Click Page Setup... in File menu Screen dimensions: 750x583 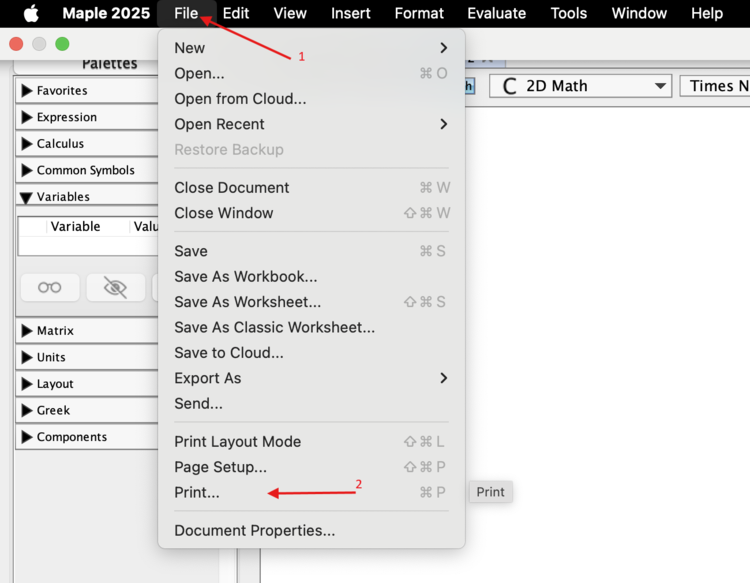(220, 467)
